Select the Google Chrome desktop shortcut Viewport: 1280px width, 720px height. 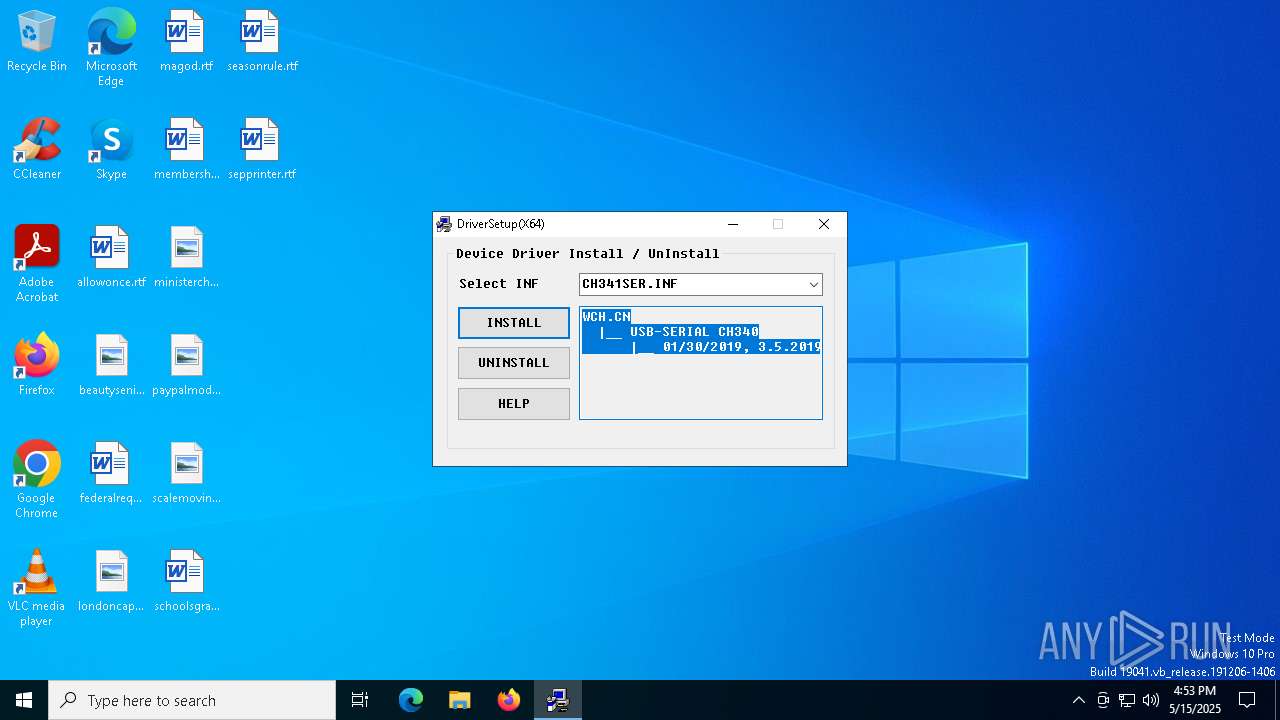(x=37, y=480)
